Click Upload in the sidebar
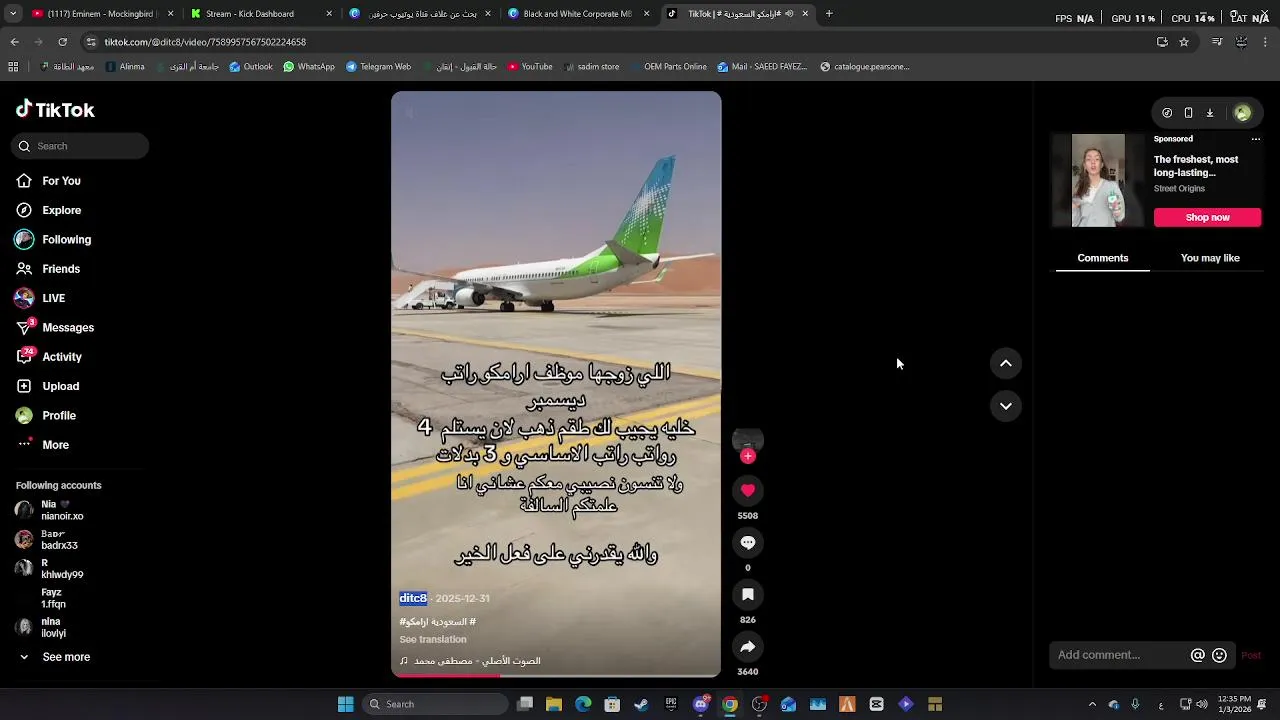Image resolution: width=1280 pixels, height=720 pixels. tap(60, 386)
